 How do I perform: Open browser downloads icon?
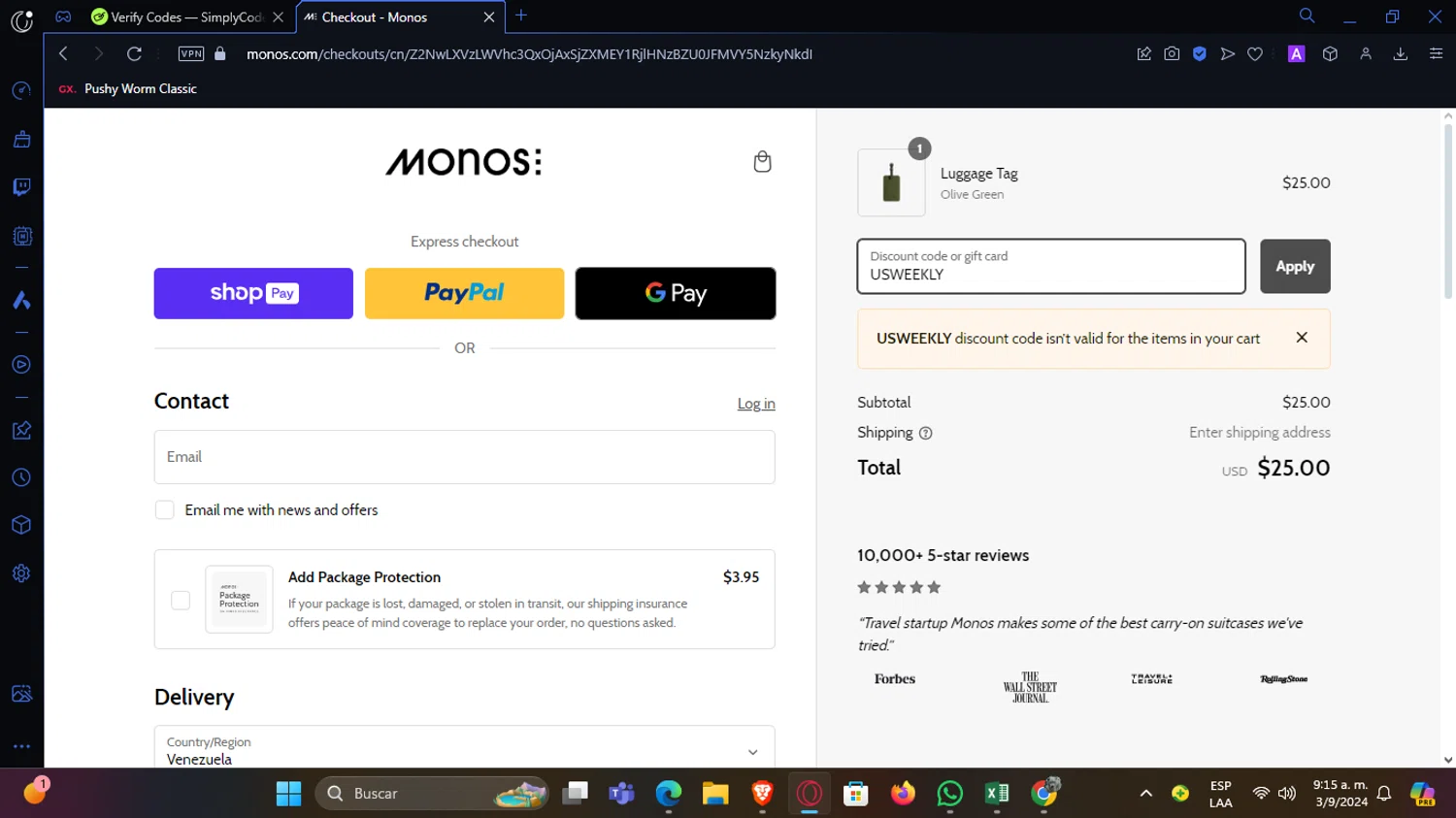pyautogui.click(x=1401, y=54)
